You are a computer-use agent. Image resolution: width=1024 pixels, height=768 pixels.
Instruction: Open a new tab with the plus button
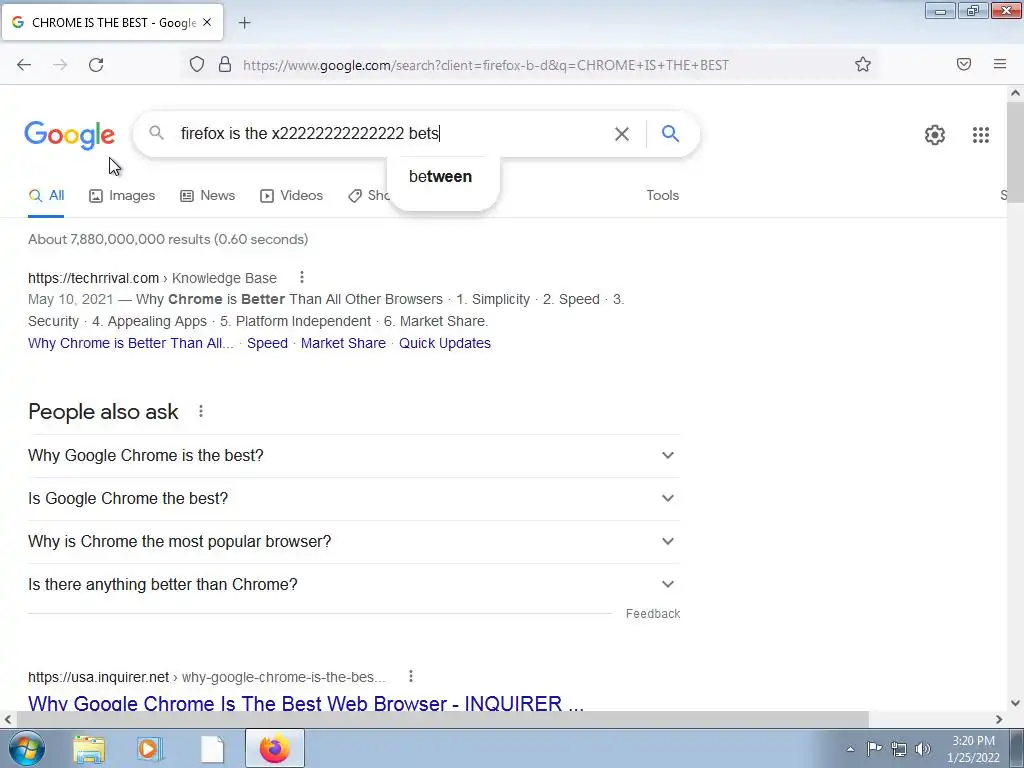(244, 23)
